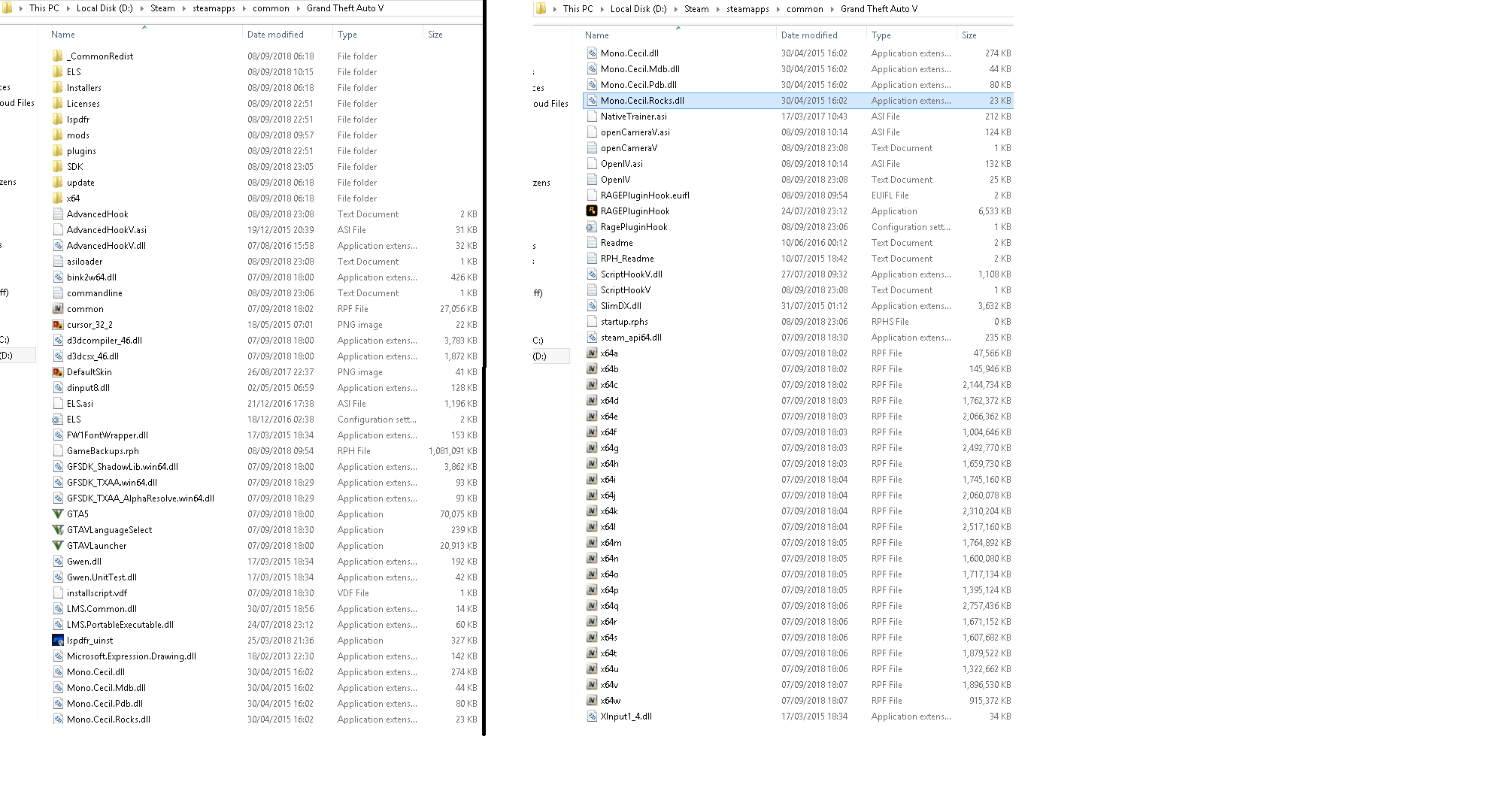Click the lspdfr folder icon in left window
This screenshot has height=812, width=1504.
click(x=58, y=120)
